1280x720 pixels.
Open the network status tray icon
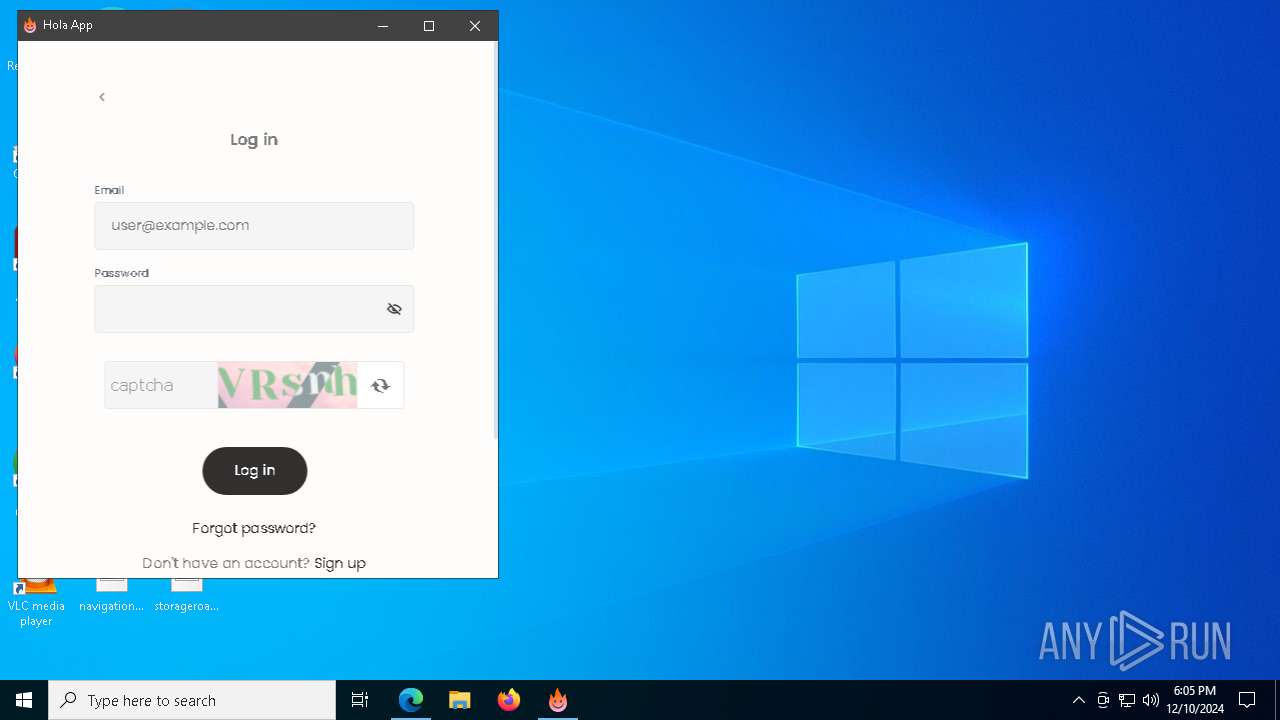pyautogui.click(x=1127, y=700)
